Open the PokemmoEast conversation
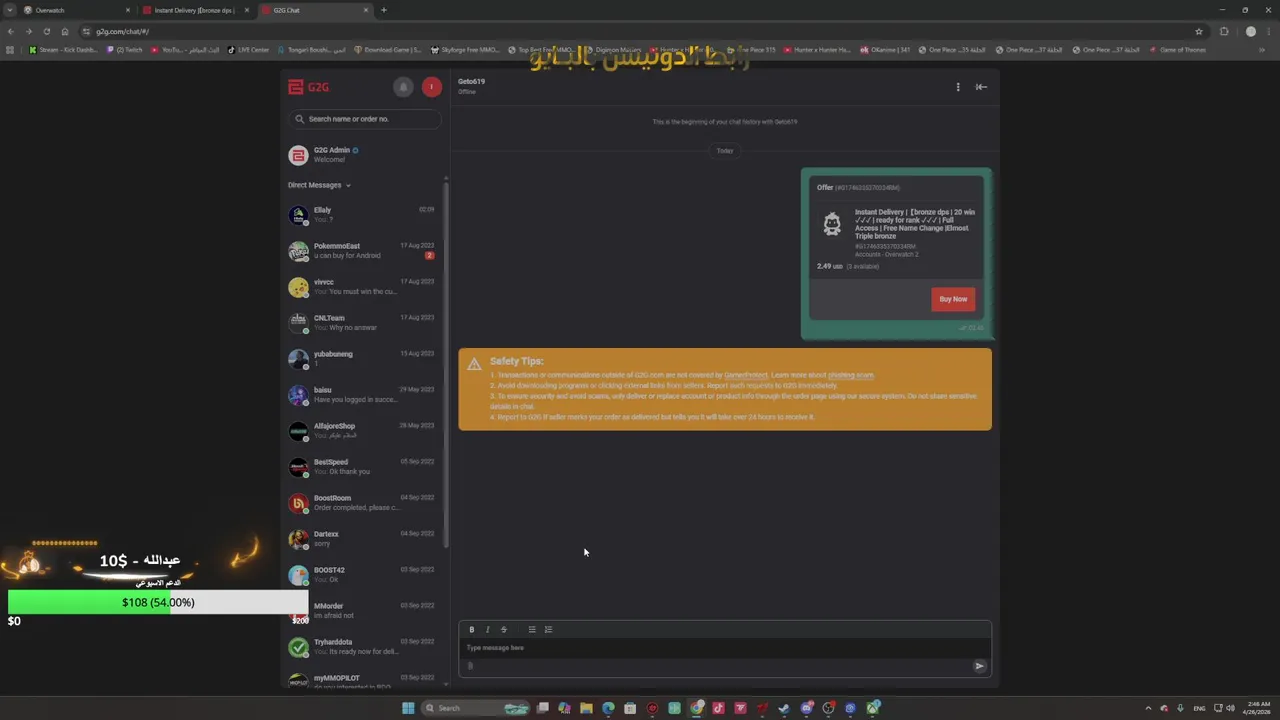 click(365, 251)
